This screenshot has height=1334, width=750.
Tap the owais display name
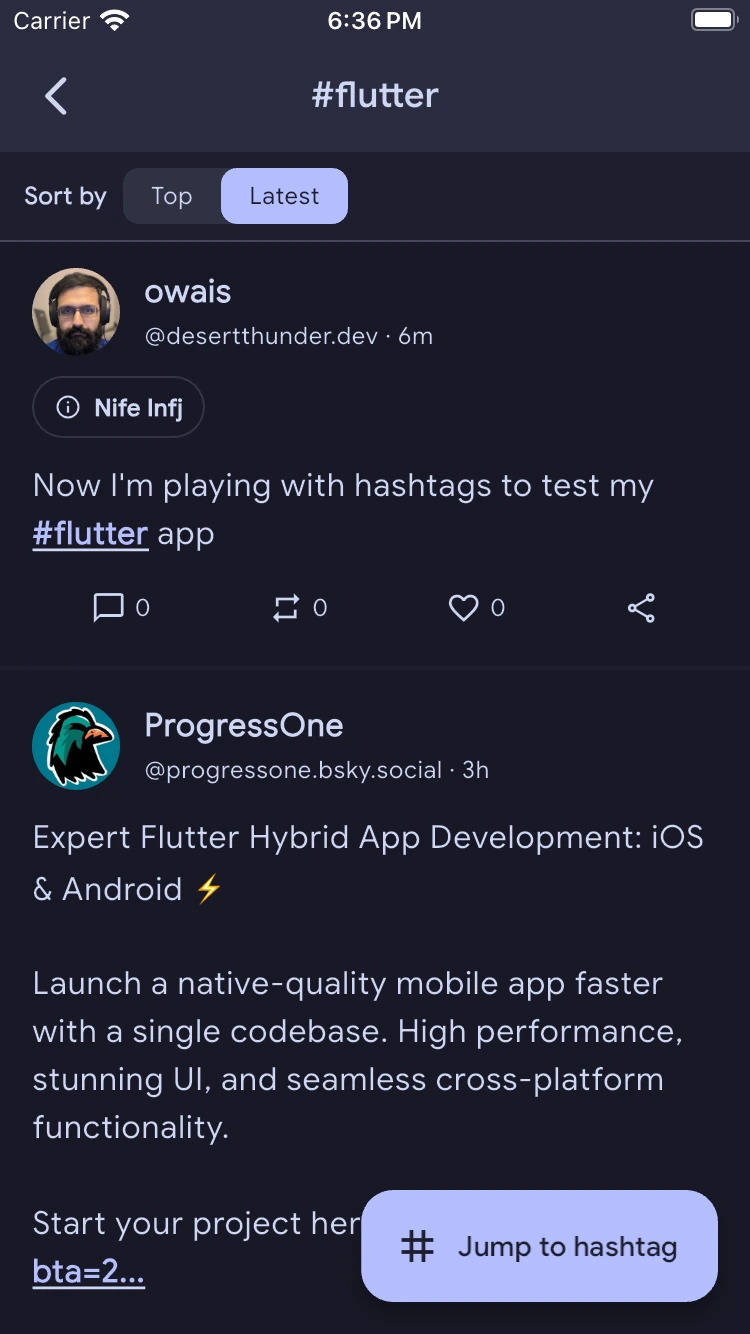188,292
